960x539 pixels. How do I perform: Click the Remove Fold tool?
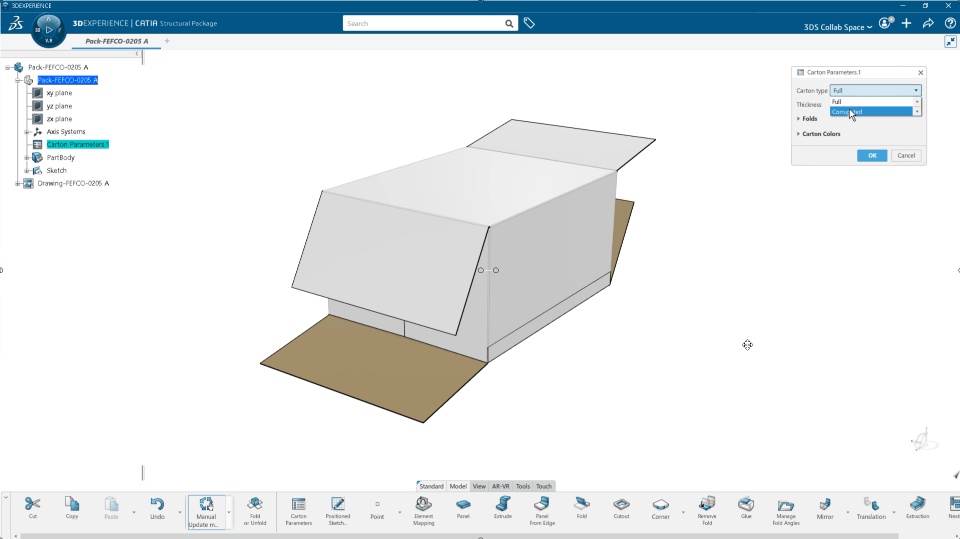point(707,511)
